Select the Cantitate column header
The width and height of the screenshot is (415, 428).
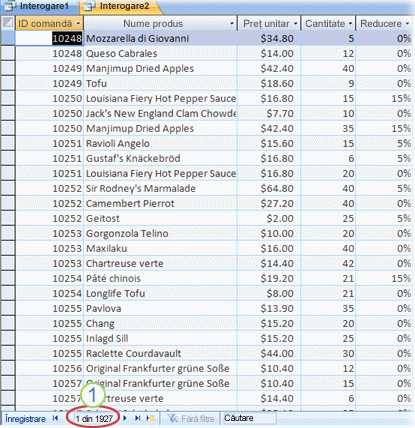point(328,23)
